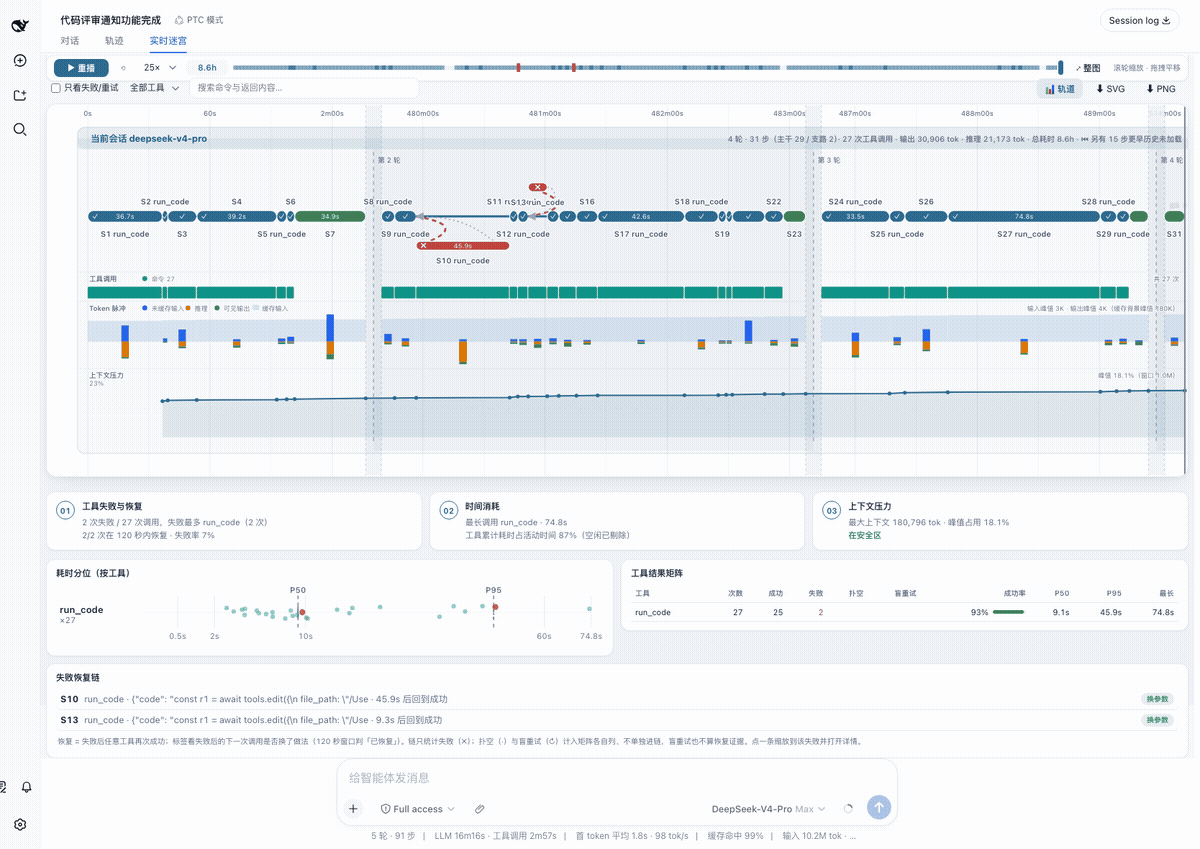Click first red failure marker on scrubber
Image resolution: width=1200 pixels, height=849 pixels.
click(x=518, y=68)
